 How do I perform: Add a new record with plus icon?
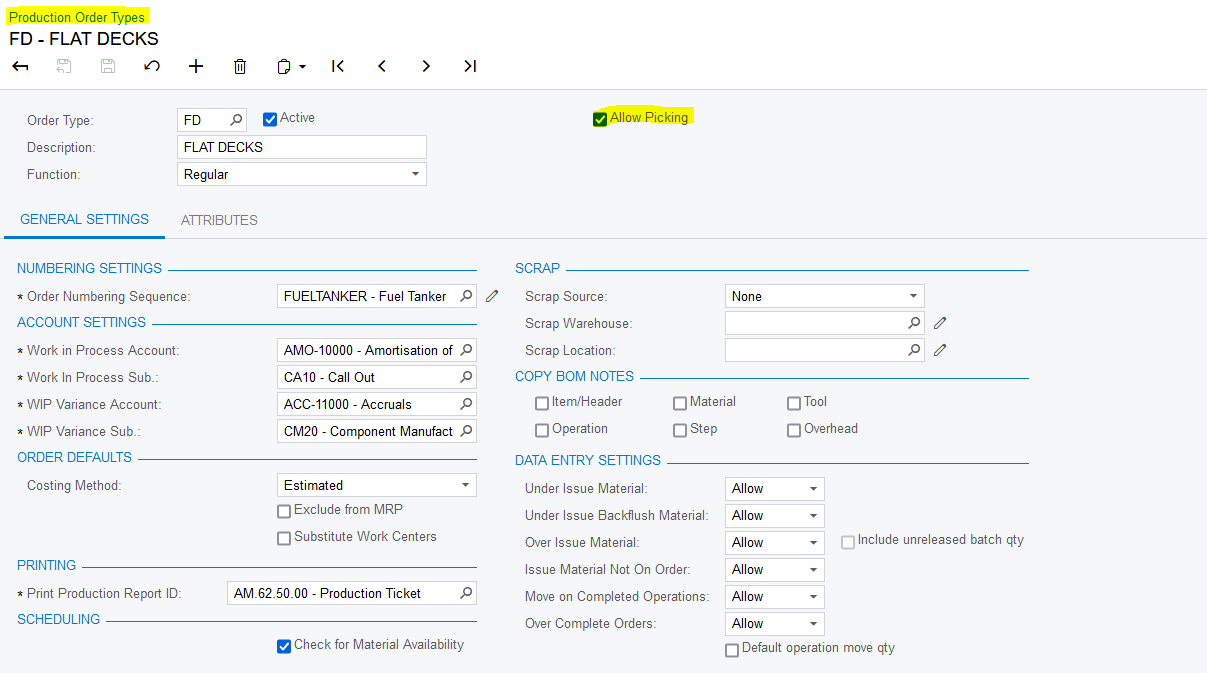(x=196, y=66)
